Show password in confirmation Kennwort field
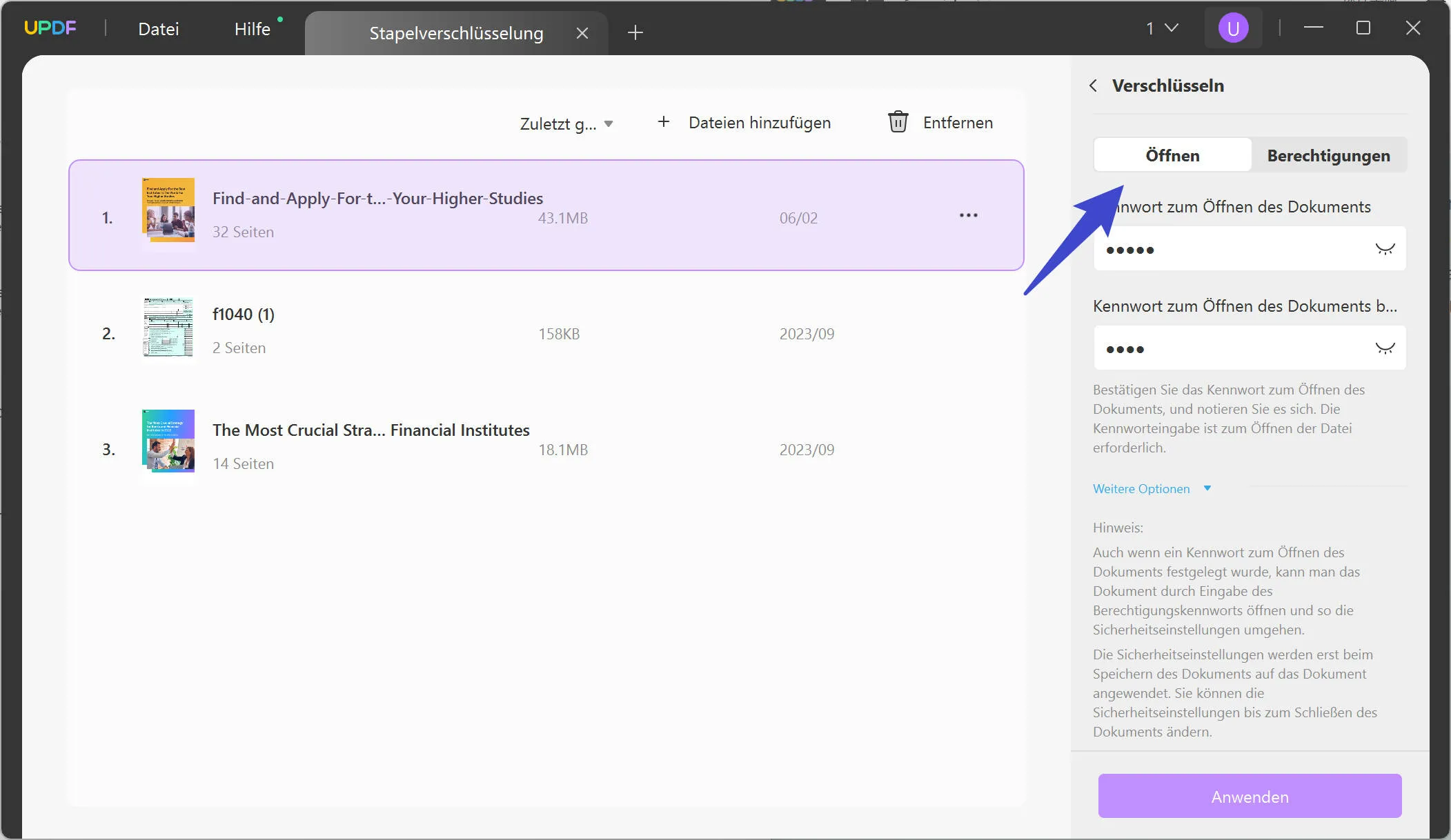1451x840 pixels. (x=1384, y=348)
